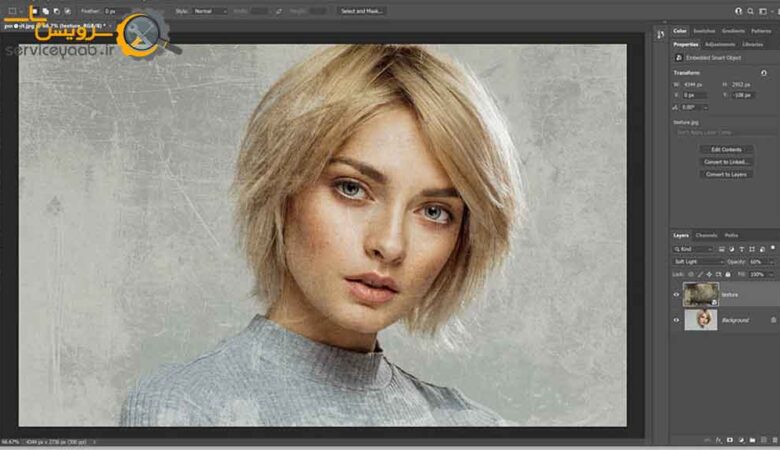780x450 pixels.
Task: Toggle the pixel layers filter icon
Action: [x=721, y=249]
